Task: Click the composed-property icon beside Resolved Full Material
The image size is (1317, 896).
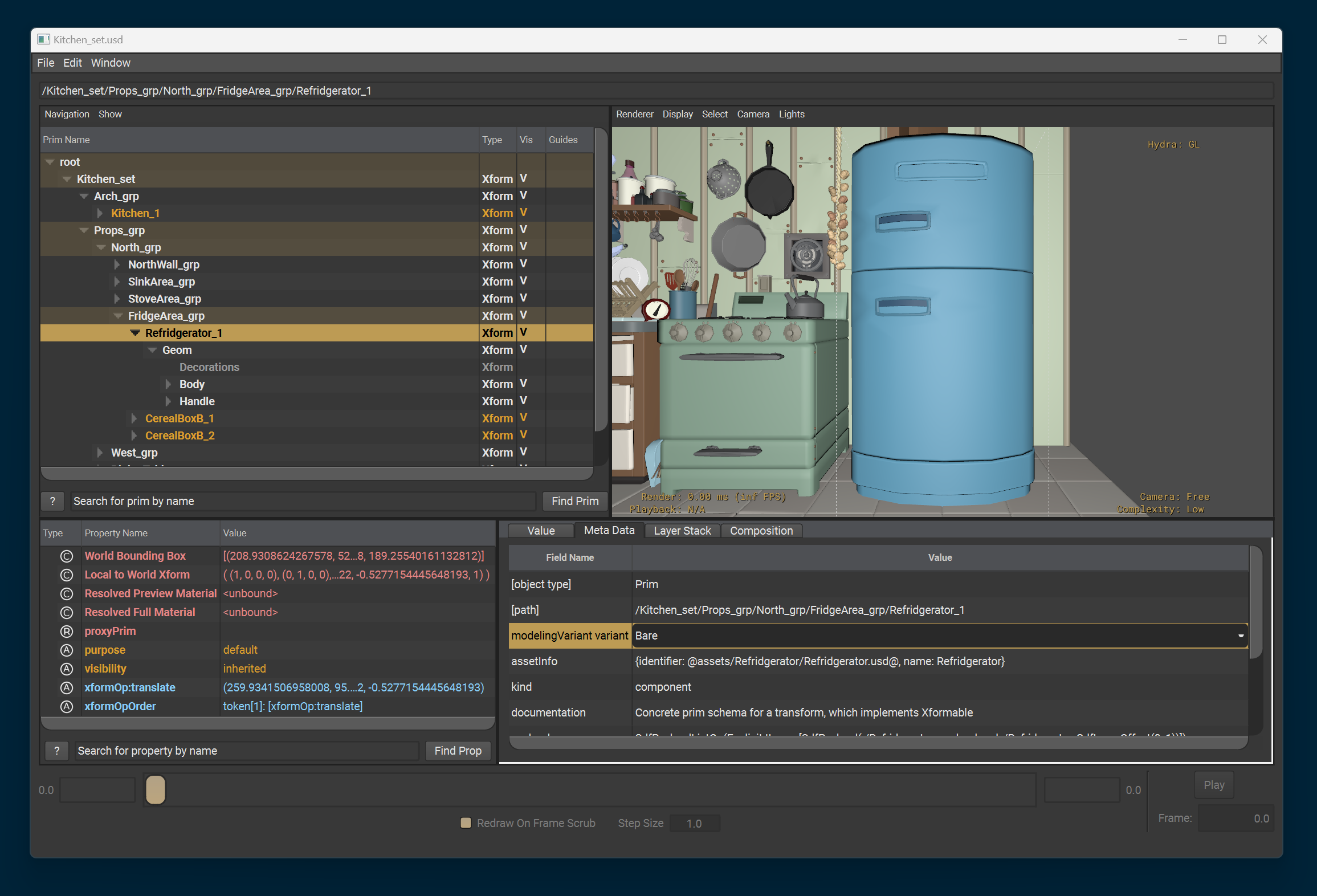Action: [x=67, y=612]
